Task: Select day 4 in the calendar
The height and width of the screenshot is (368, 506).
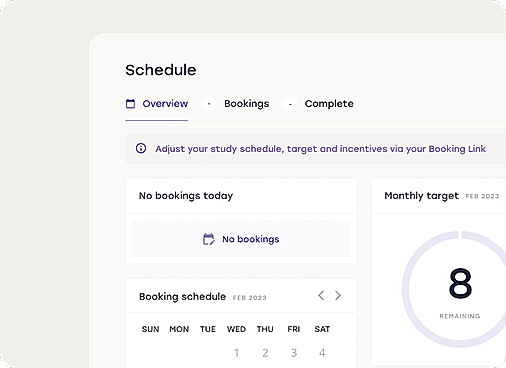Action: (x=322, y=353)
